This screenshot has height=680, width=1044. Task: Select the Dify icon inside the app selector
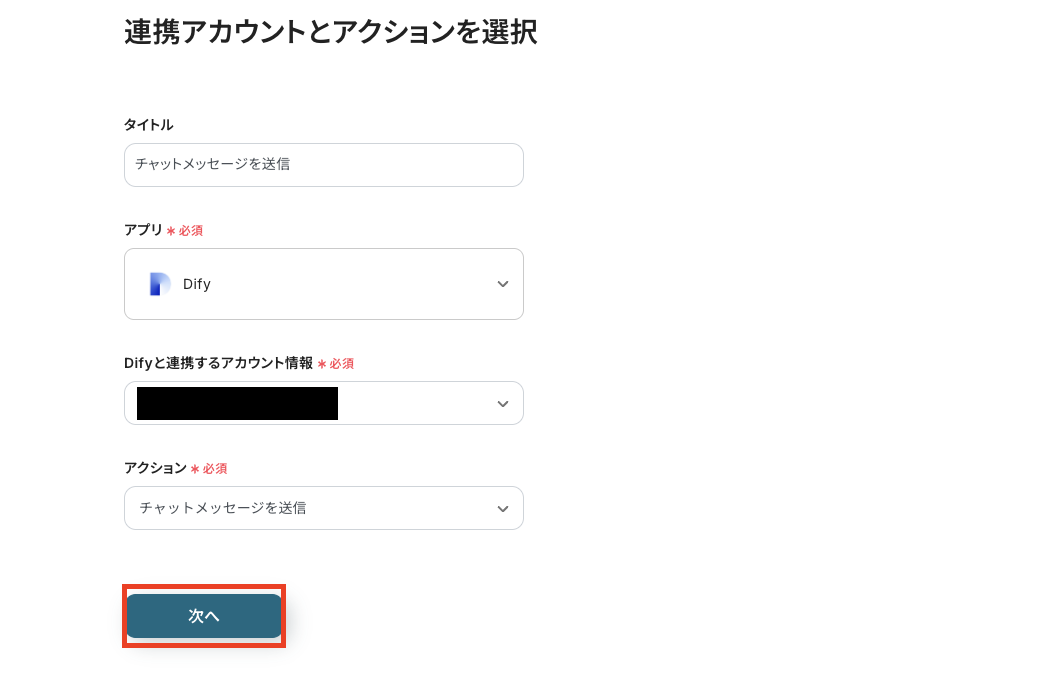point(159,284)
